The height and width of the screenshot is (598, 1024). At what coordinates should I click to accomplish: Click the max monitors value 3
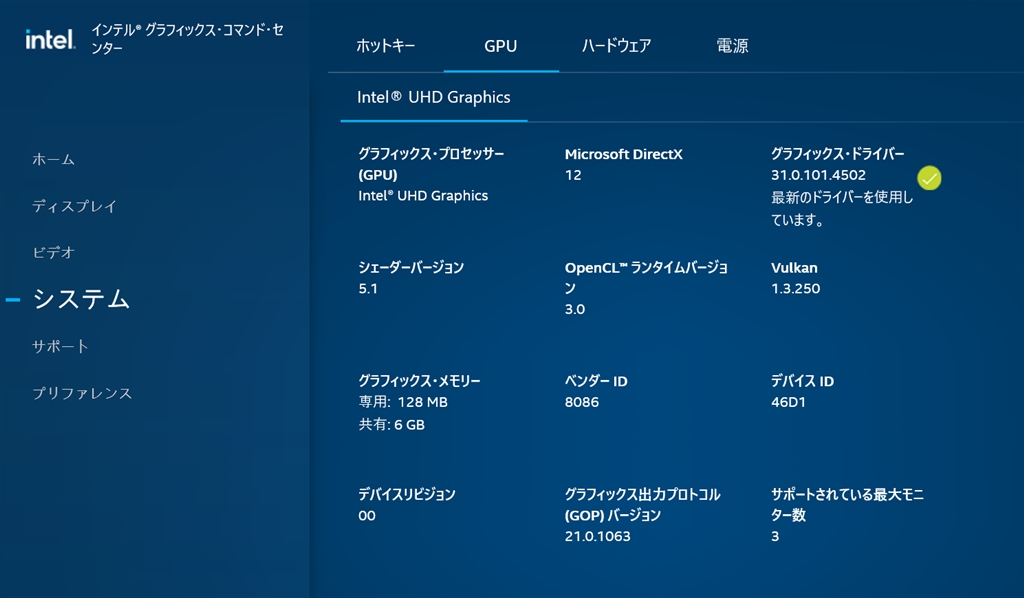tap(775, 537)
